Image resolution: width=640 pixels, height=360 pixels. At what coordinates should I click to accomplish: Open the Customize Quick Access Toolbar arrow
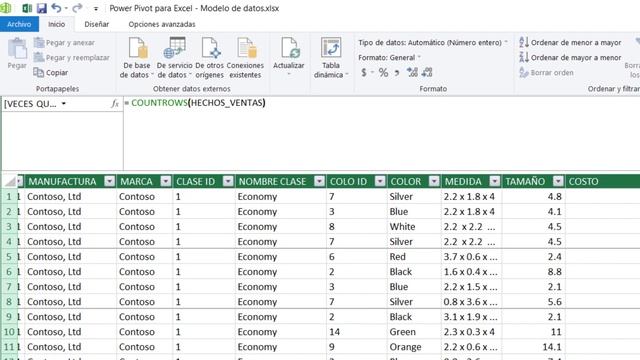point(96,9)
